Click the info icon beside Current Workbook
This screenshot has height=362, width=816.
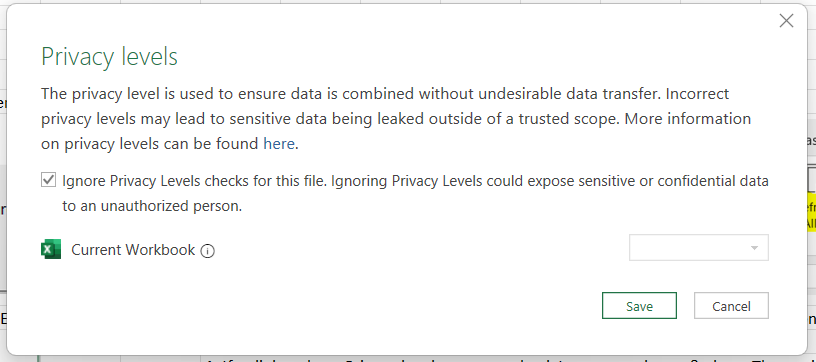pyautogui.click(x=208, y=251)
